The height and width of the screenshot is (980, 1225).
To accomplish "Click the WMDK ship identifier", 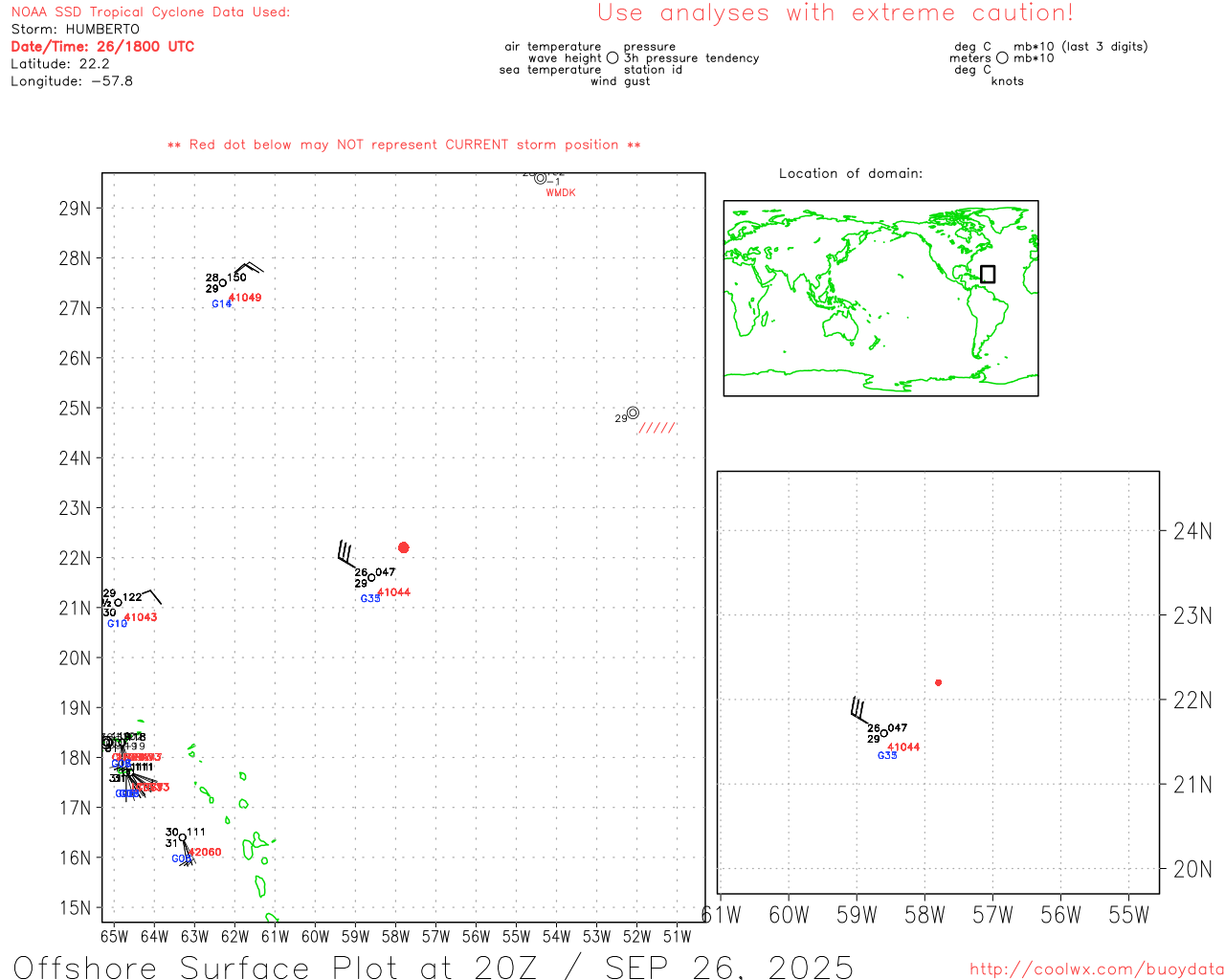I will click(x=561, y=193).
